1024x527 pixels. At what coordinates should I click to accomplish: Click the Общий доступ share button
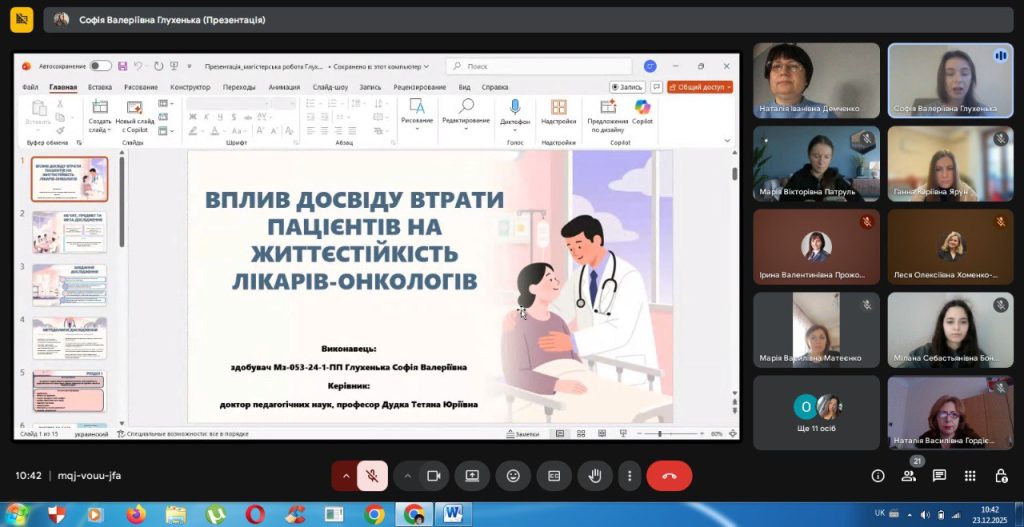[700, 87]
